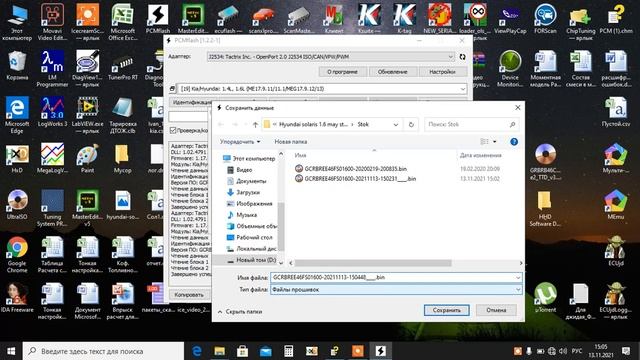Open the TunerPro RT desktop icon

point(122,66)
